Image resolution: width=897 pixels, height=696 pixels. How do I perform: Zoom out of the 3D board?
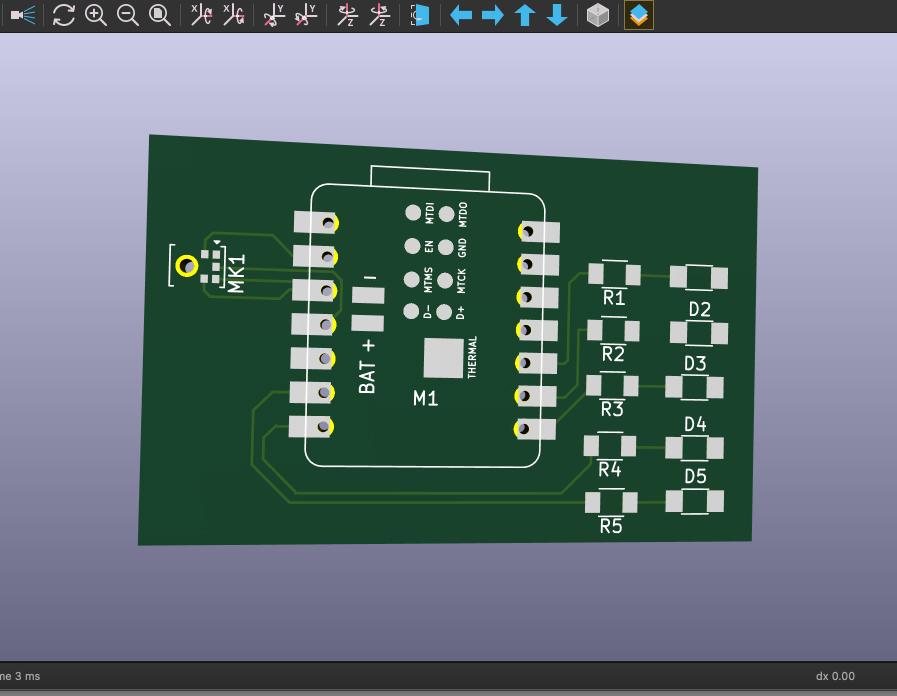click(128, 15)
